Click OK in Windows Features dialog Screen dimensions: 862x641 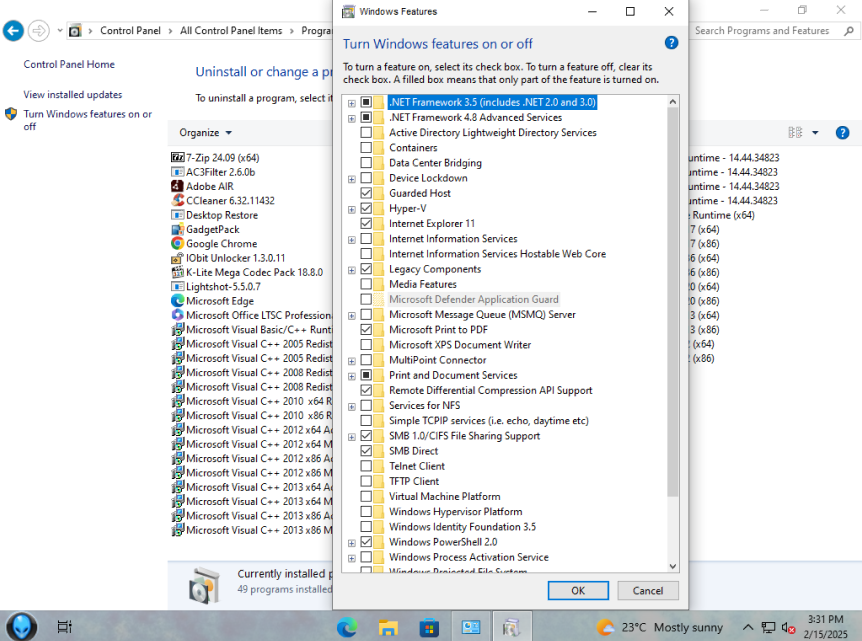pos(578,590)
